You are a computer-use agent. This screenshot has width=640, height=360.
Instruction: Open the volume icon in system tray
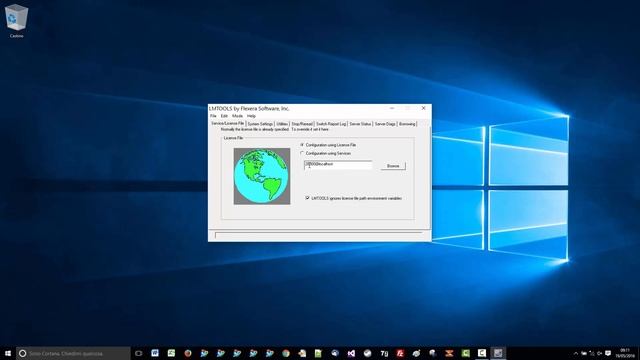click(600, 353)
